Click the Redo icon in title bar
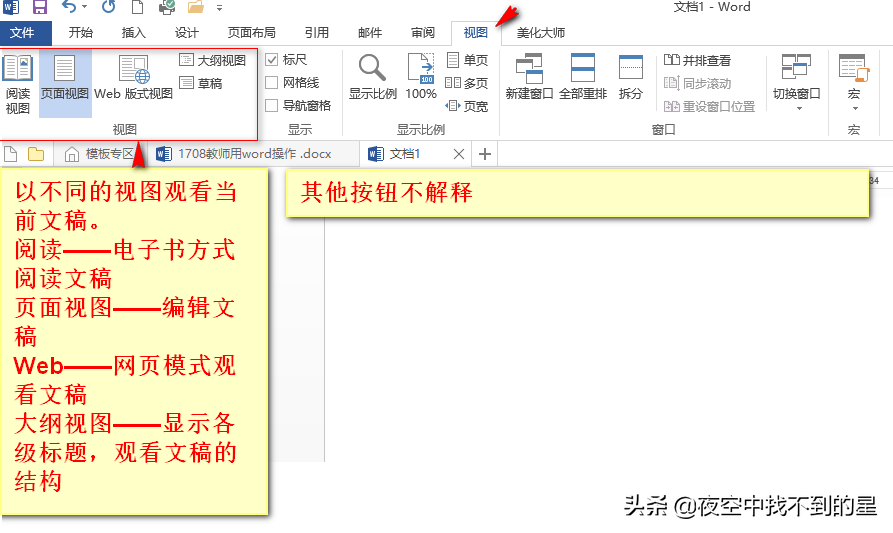 click(x=108, y=7)
